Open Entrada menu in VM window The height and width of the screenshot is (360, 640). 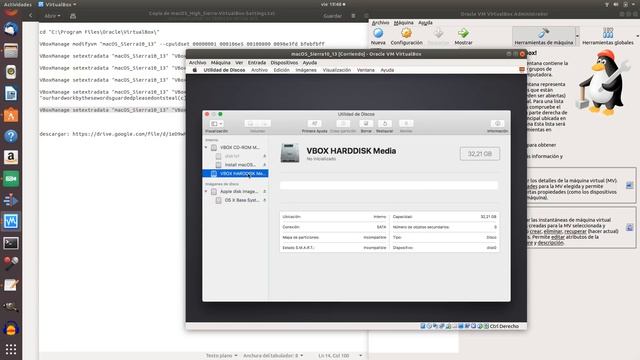pos(257,63)
